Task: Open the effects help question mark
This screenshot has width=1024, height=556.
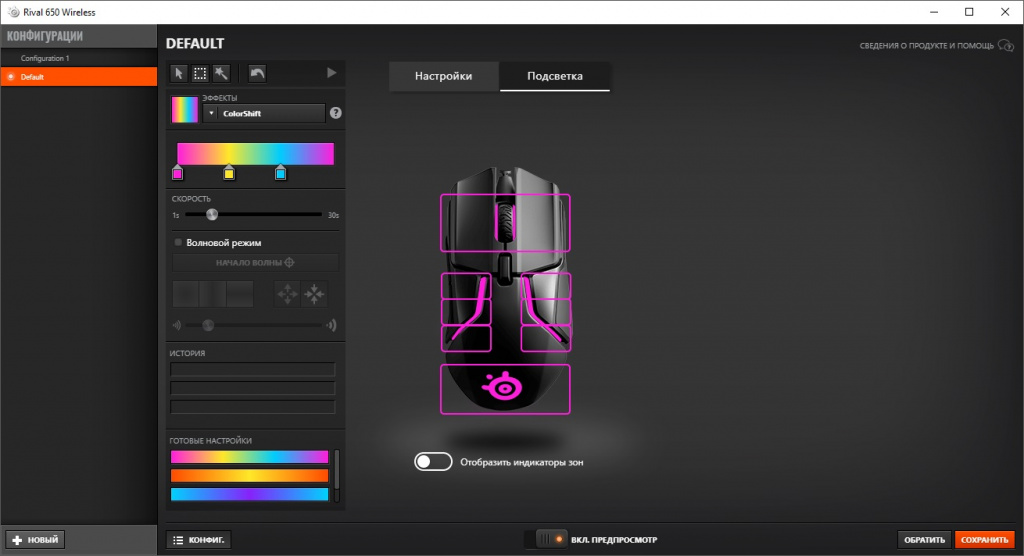Action: click(x=336, y=114)
